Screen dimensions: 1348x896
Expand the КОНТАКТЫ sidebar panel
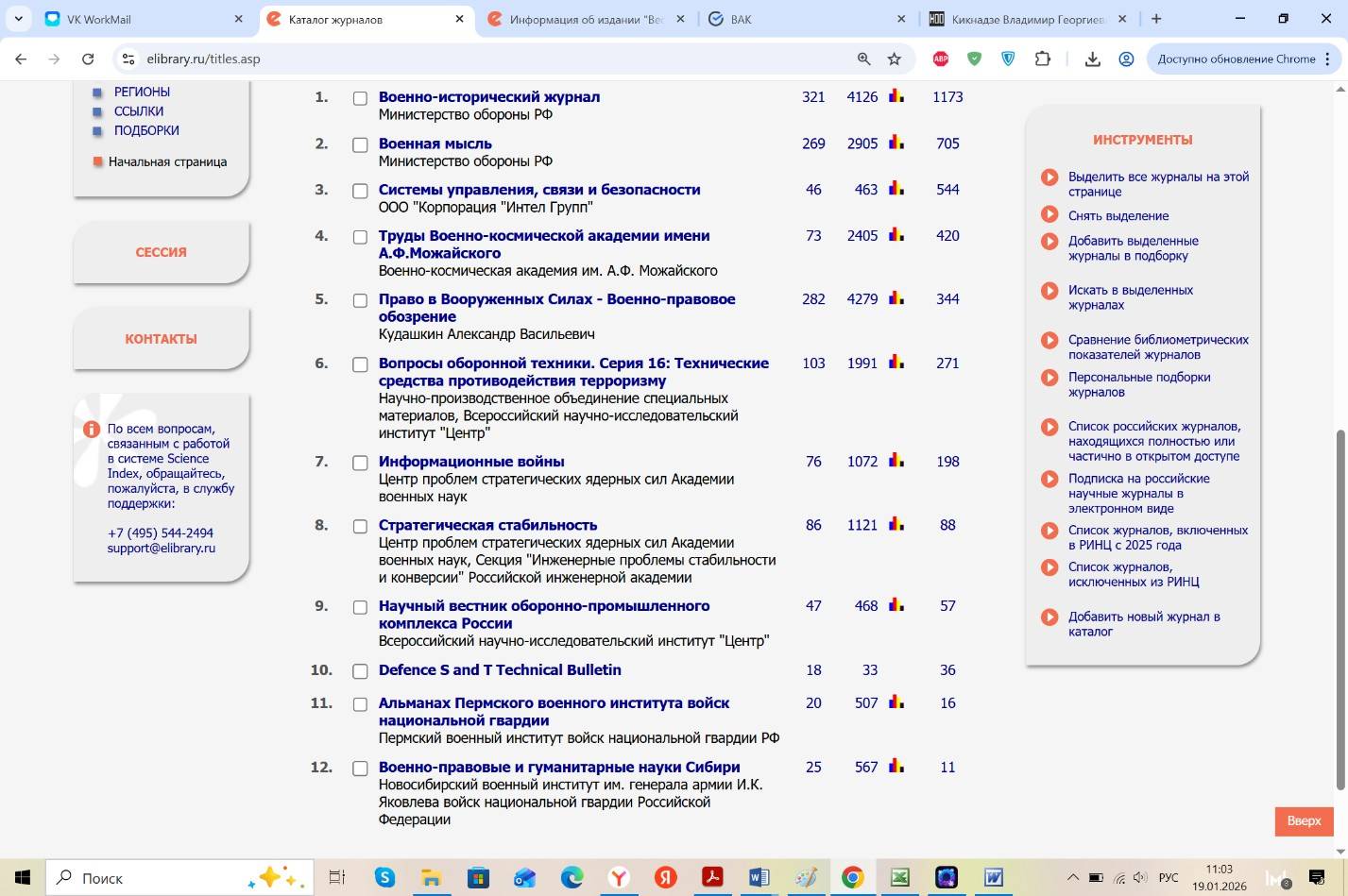[161, 339]
